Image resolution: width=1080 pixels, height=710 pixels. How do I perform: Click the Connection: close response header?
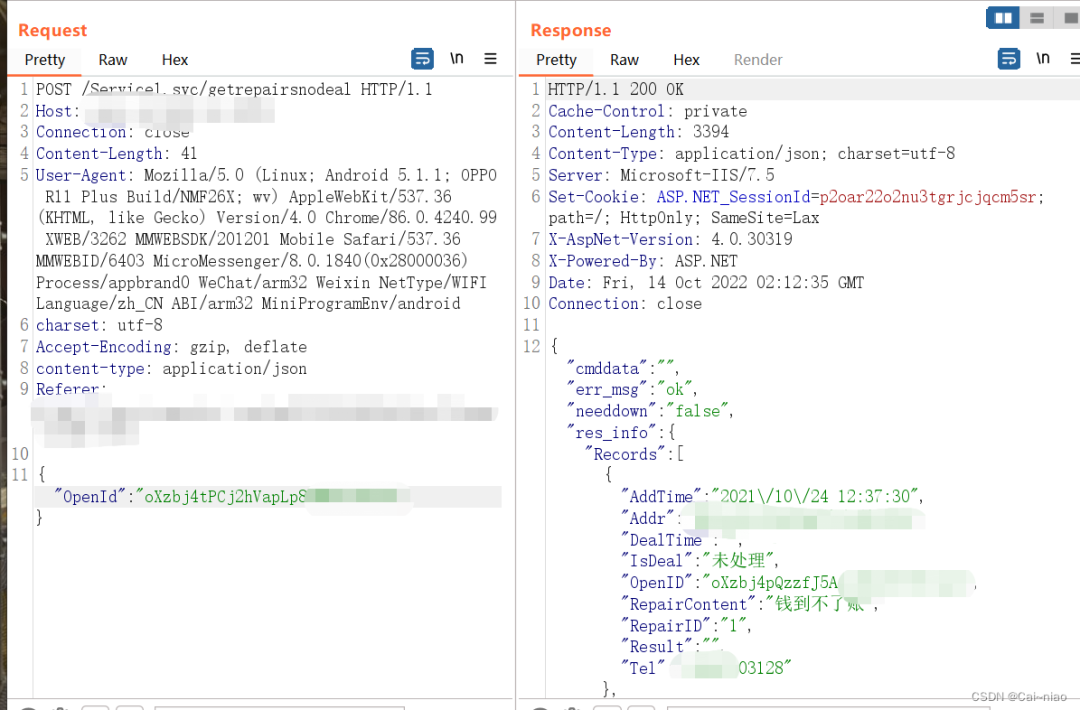click(x=625, y=304)
